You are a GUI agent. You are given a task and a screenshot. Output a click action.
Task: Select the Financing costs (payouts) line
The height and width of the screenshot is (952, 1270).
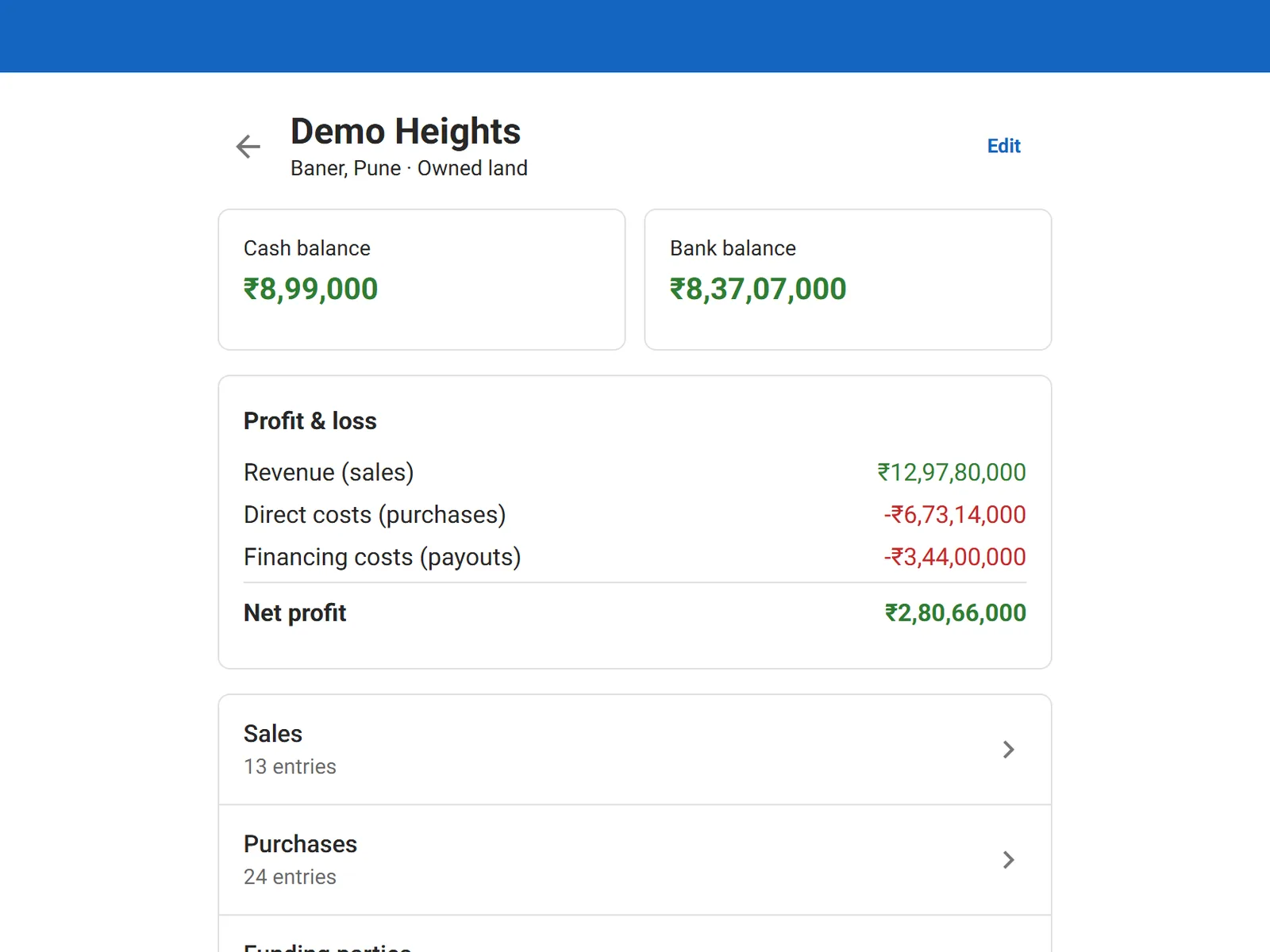pos(635,557)
